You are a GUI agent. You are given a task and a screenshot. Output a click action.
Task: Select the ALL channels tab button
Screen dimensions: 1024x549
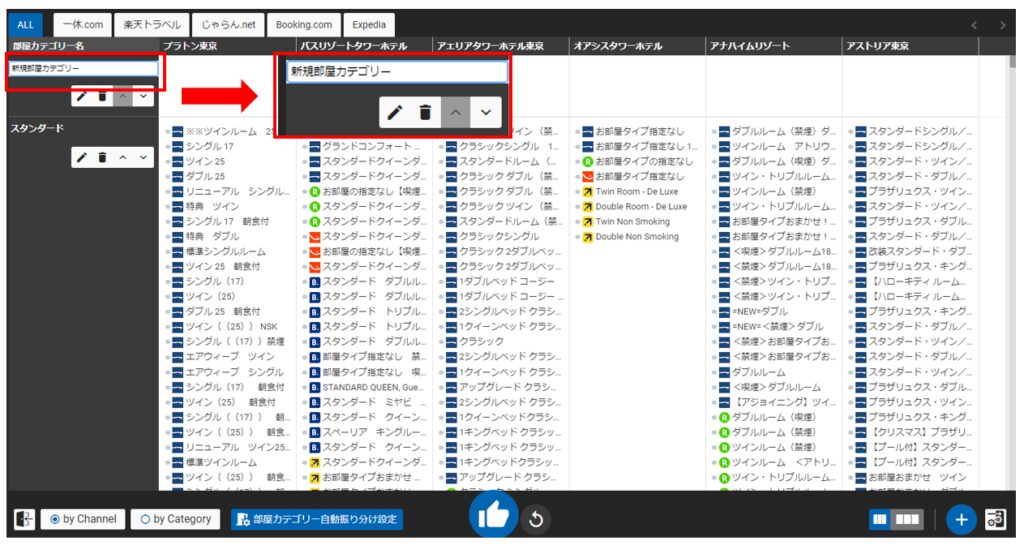pos(25,24)
